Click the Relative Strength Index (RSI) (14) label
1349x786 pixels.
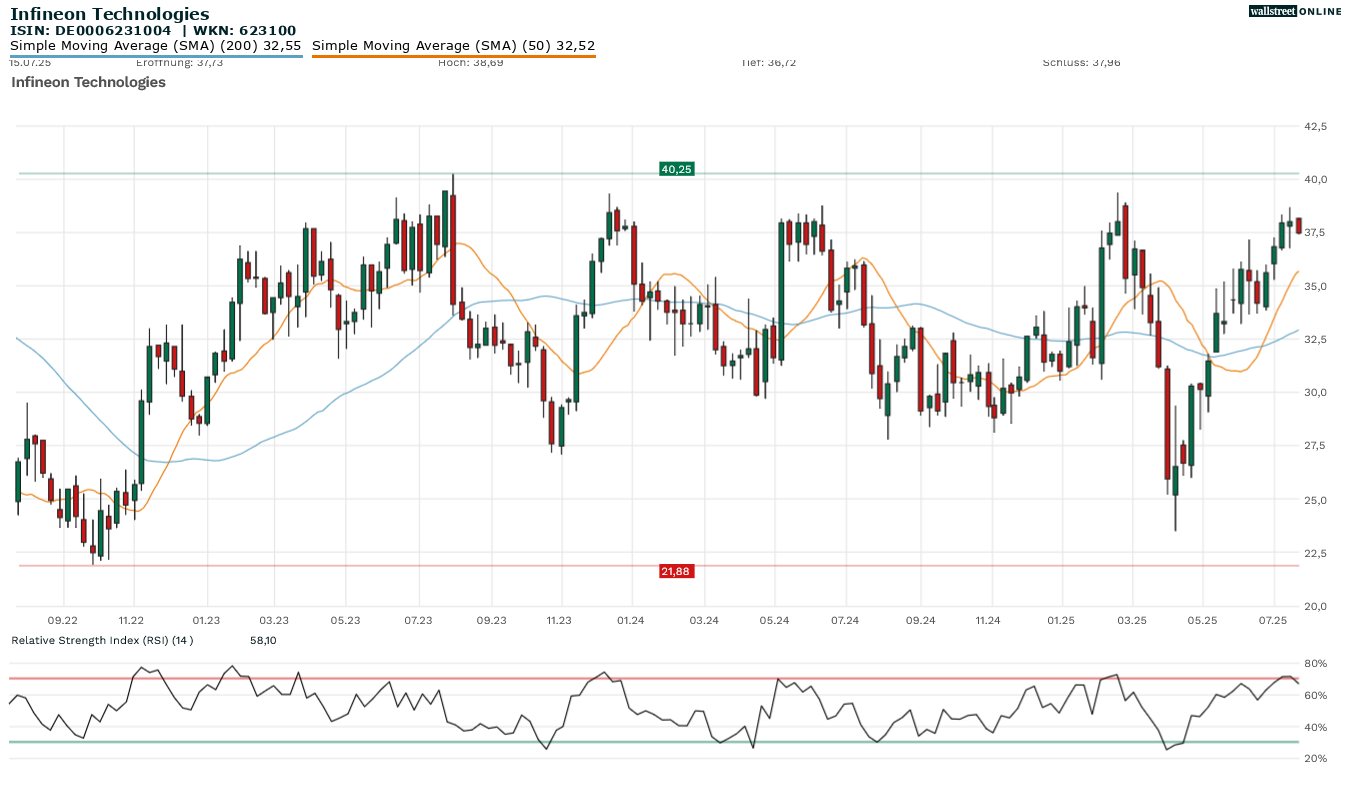[102, 640]
